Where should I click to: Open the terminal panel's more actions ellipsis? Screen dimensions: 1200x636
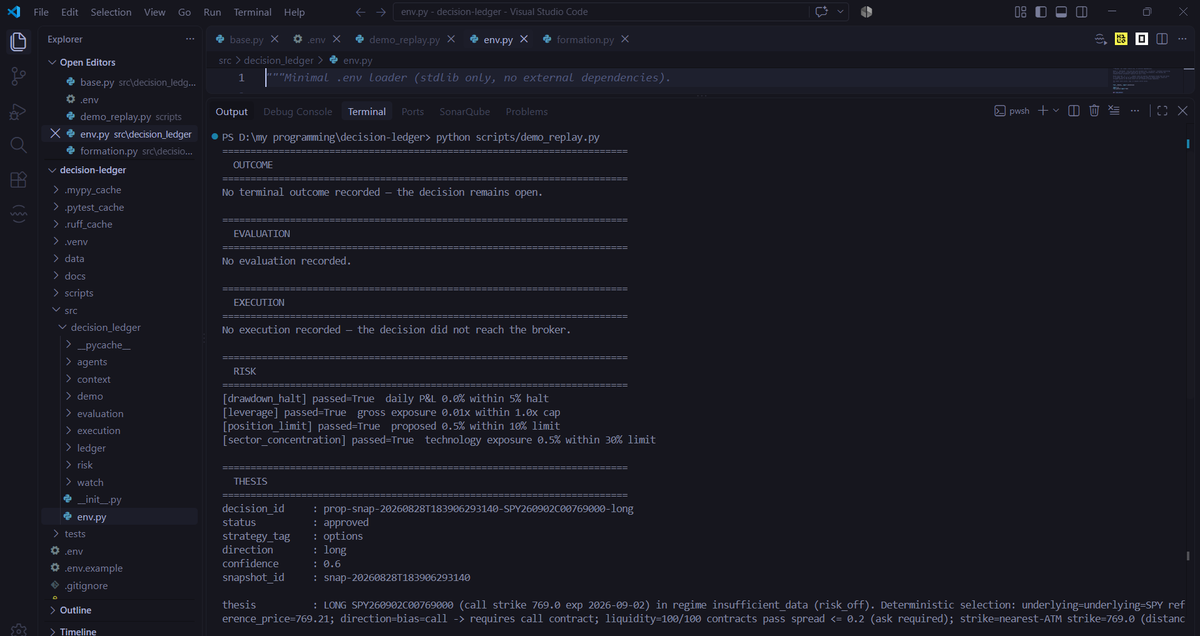[x=1135, y=111]
